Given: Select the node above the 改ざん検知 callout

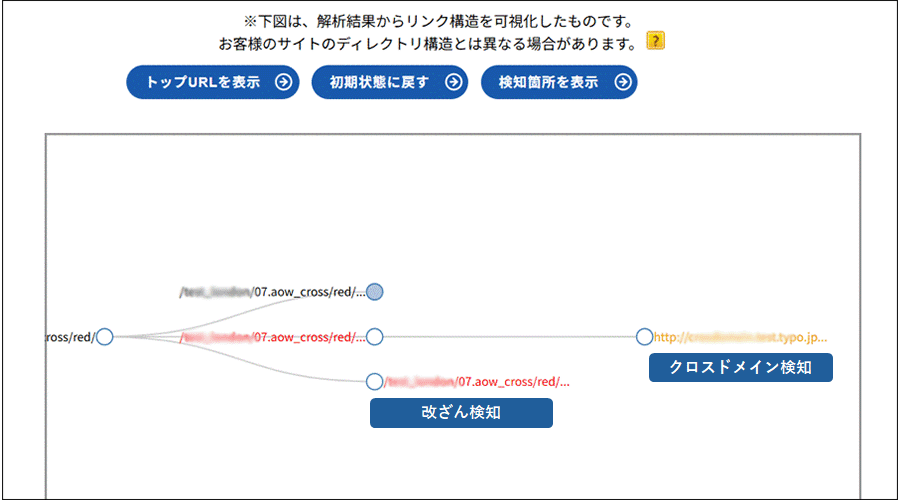Looking at the screenshot, I should pyautogui.click(x=375, y=381).
